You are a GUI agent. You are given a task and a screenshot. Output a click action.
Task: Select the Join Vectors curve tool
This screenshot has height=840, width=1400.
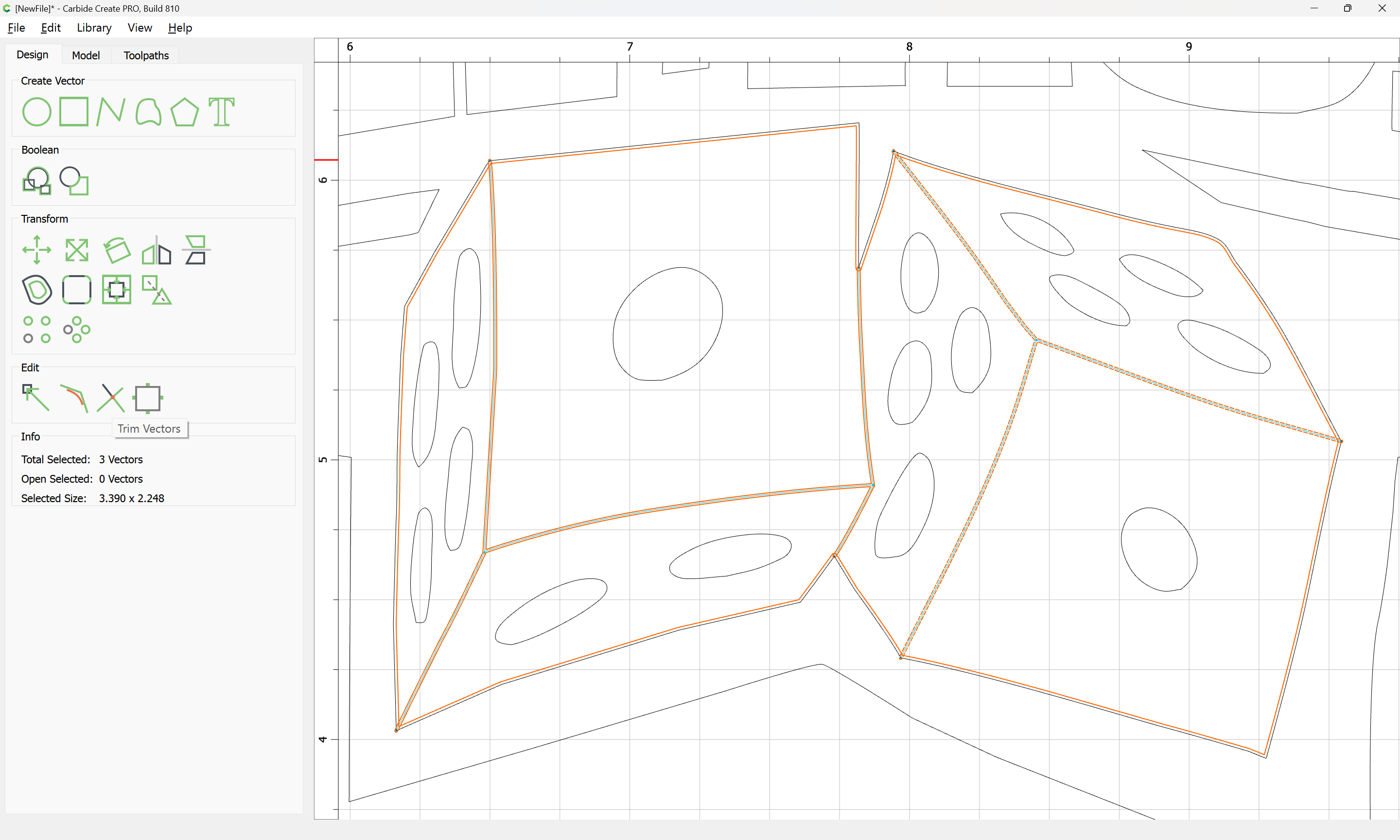tap(74, 398)
